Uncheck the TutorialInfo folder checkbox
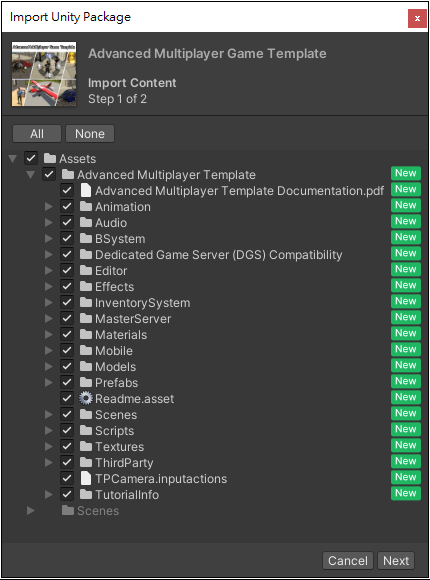Image resolution: width=430 pixels, height=580 pixels. [67, 494]
